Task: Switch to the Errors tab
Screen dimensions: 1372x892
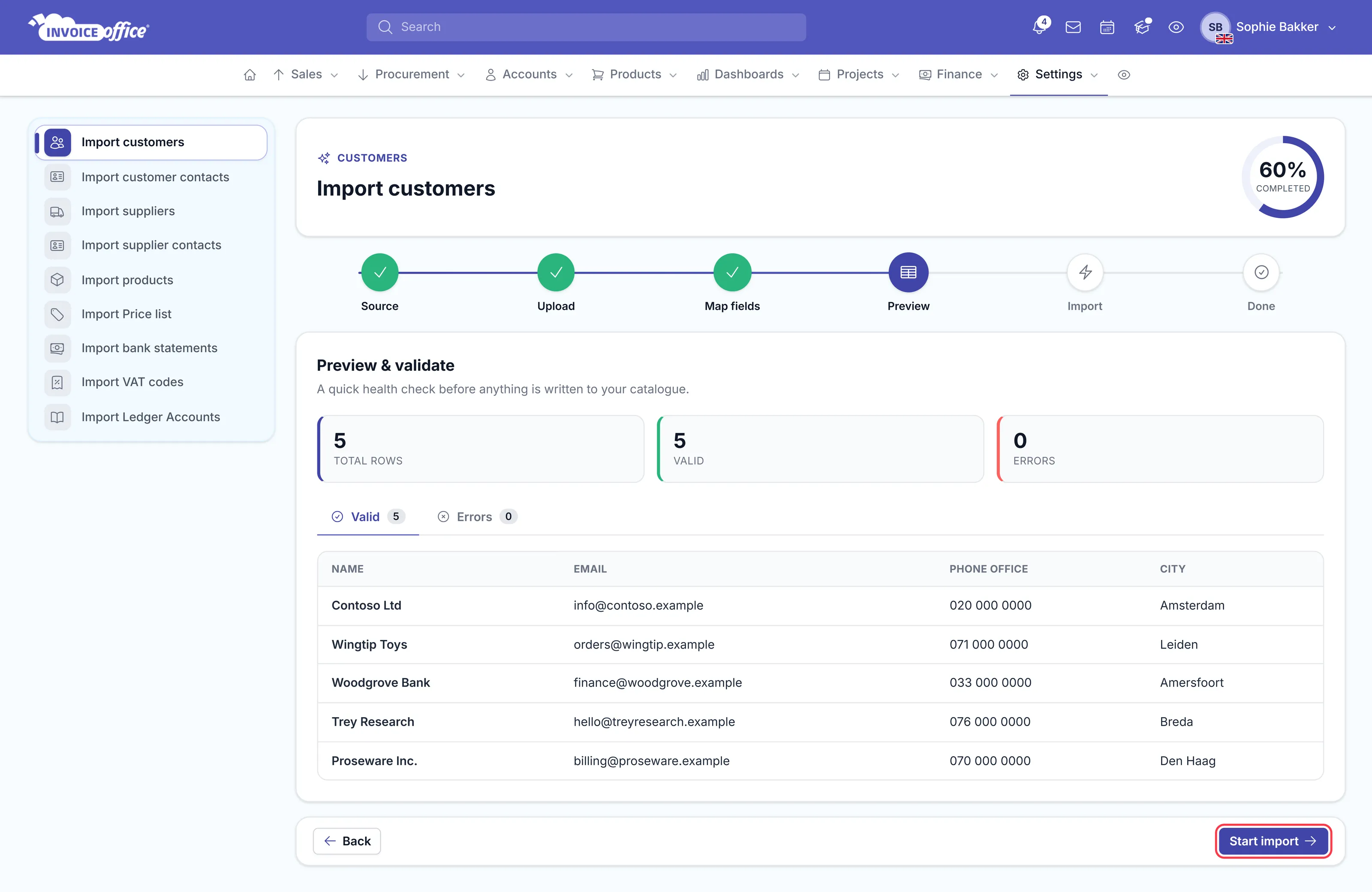Action: 477,517
